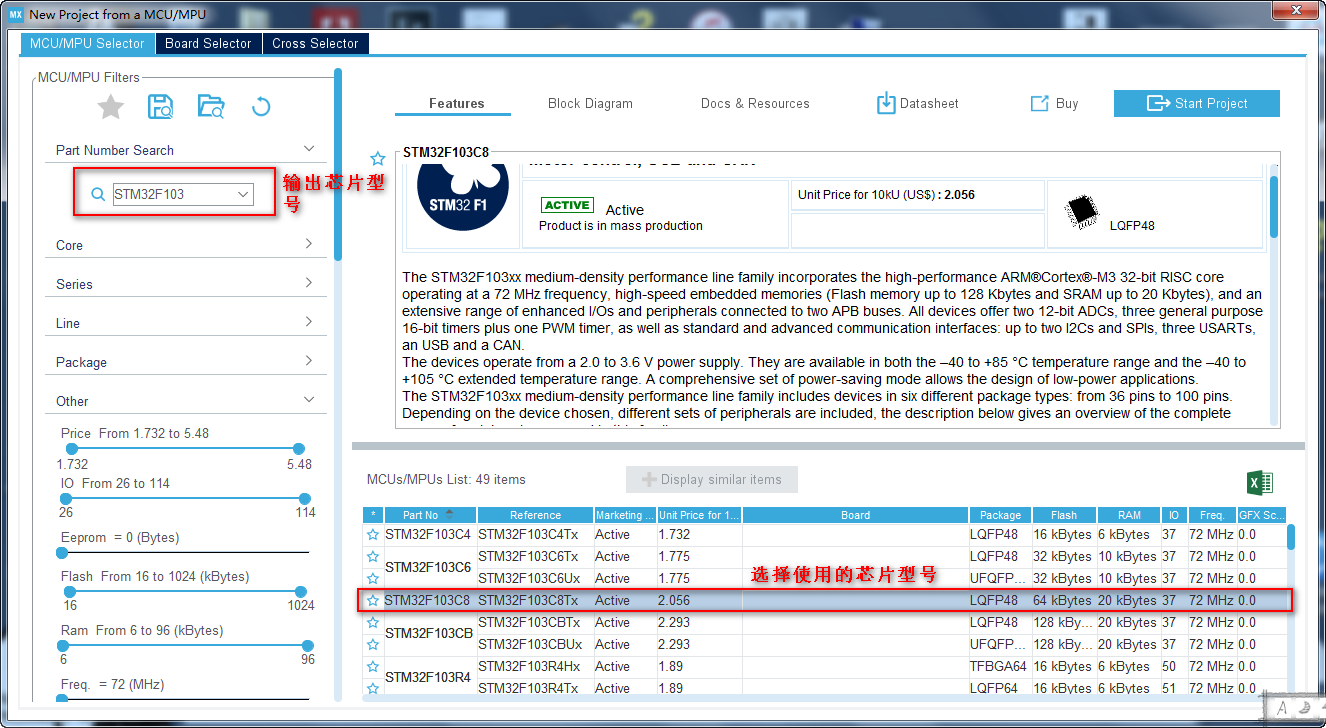Click the star beside the STM32F103C8 title
Viewport: 1326px width, 728px height.
point(377,158)
